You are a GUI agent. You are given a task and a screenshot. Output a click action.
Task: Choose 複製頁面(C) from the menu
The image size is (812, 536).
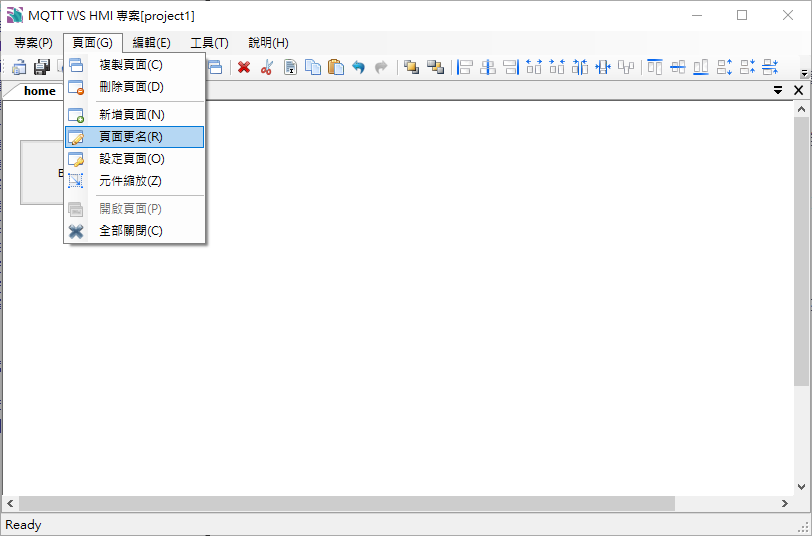(135, 65)
